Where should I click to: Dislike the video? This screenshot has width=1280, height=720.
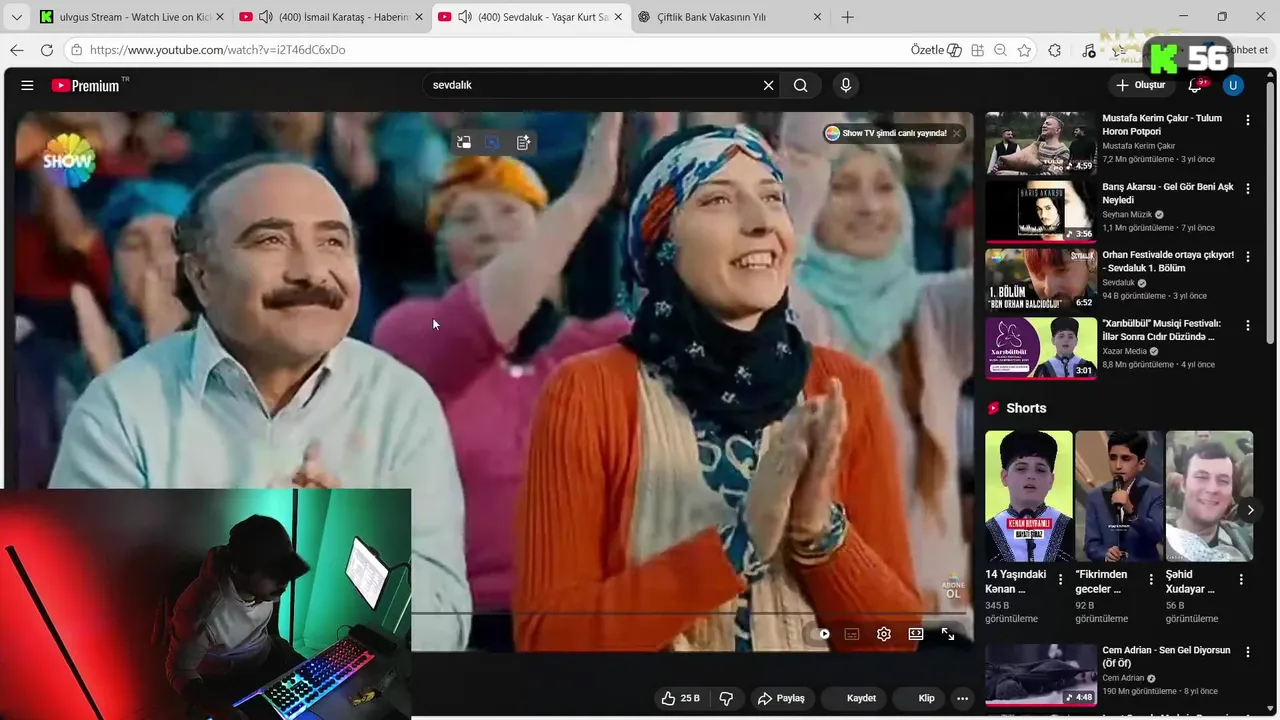point(727,698)
